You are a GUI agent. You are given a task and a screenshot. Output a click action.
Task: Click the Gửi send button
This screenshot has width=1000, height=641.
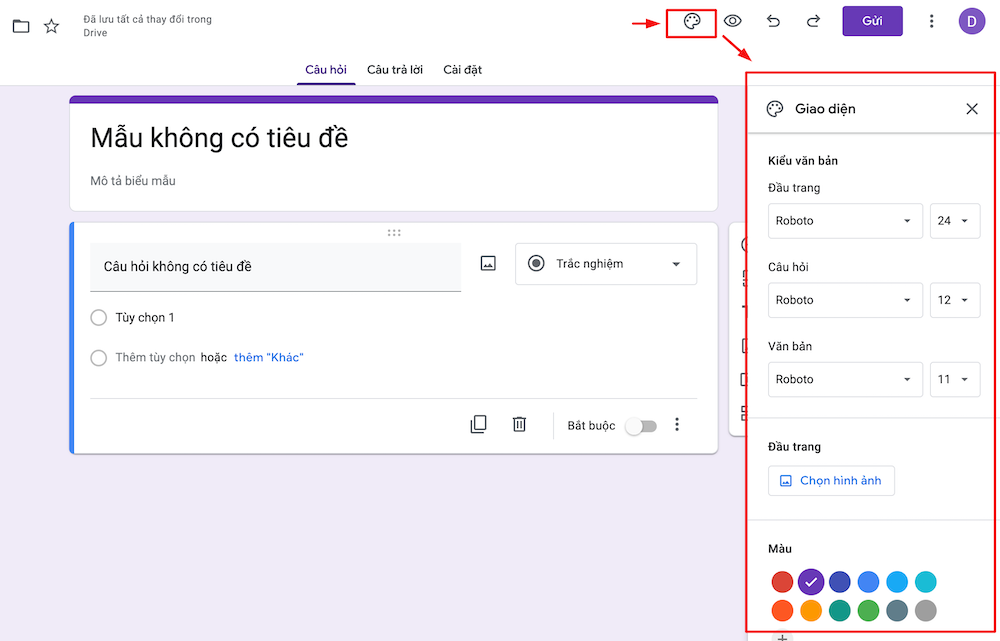coord(871,21)
